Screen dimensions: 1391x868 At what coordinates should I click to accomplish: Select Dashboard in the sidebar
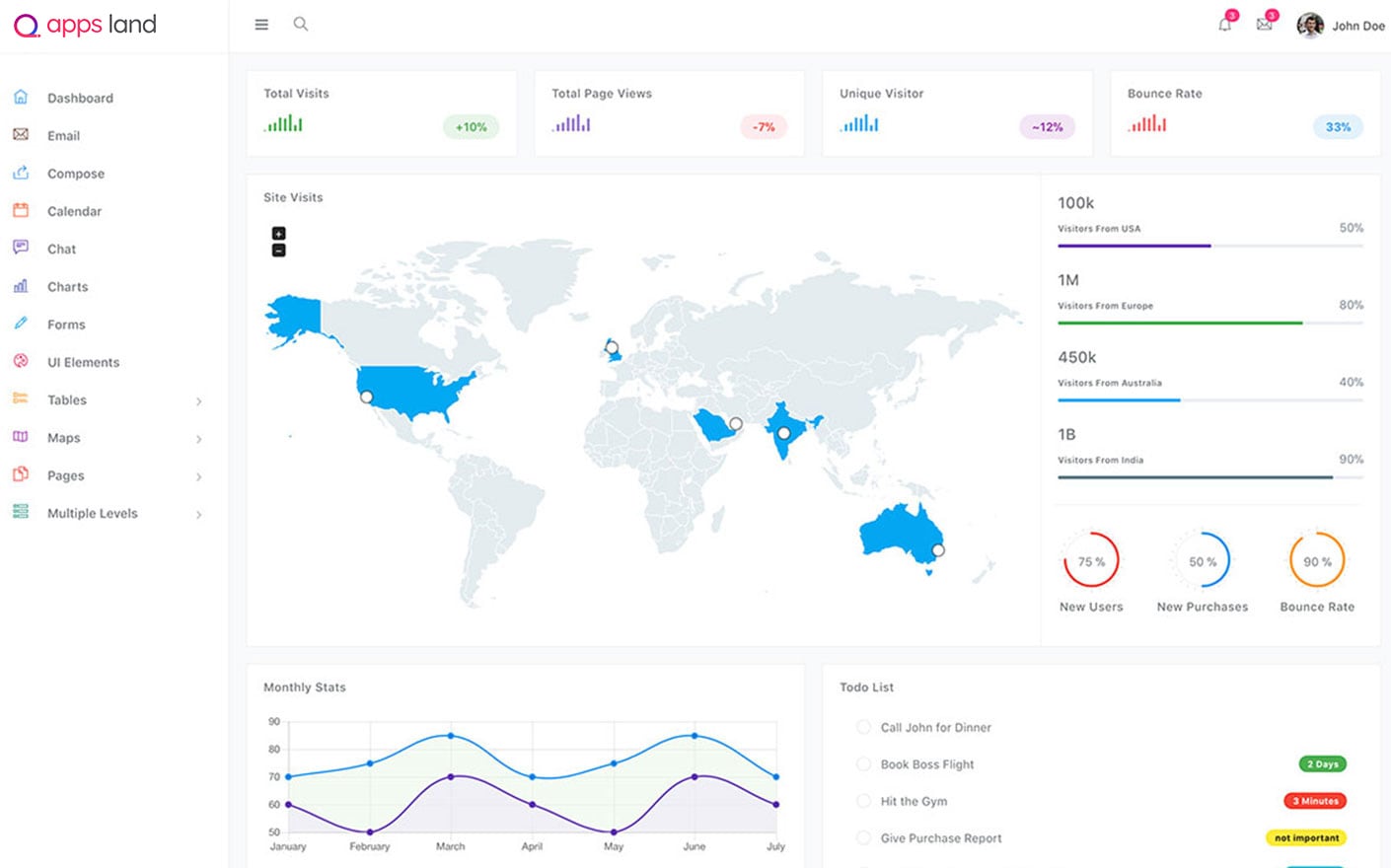tap(80, 98)
